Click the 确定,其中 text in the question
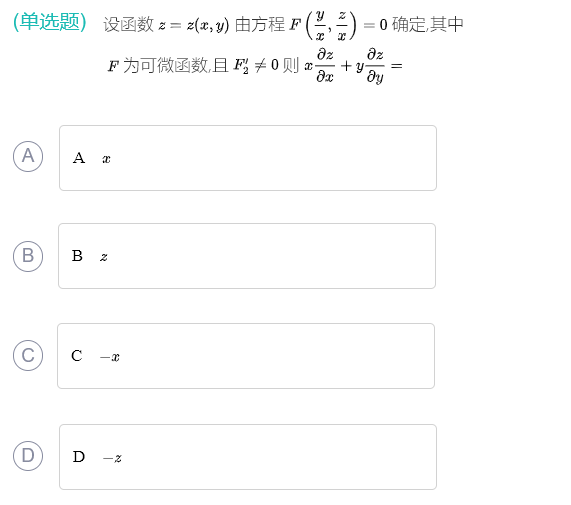Viewport: 571px width, 505px height. [x=428, y=24]
